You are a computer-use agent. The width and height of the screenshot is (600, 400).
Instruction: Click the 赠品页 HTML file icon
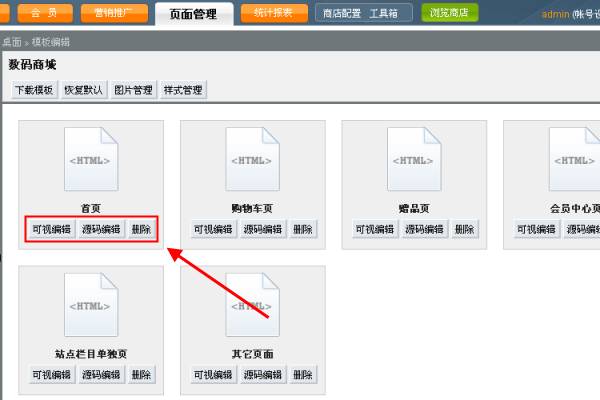(x=414, y=159)
